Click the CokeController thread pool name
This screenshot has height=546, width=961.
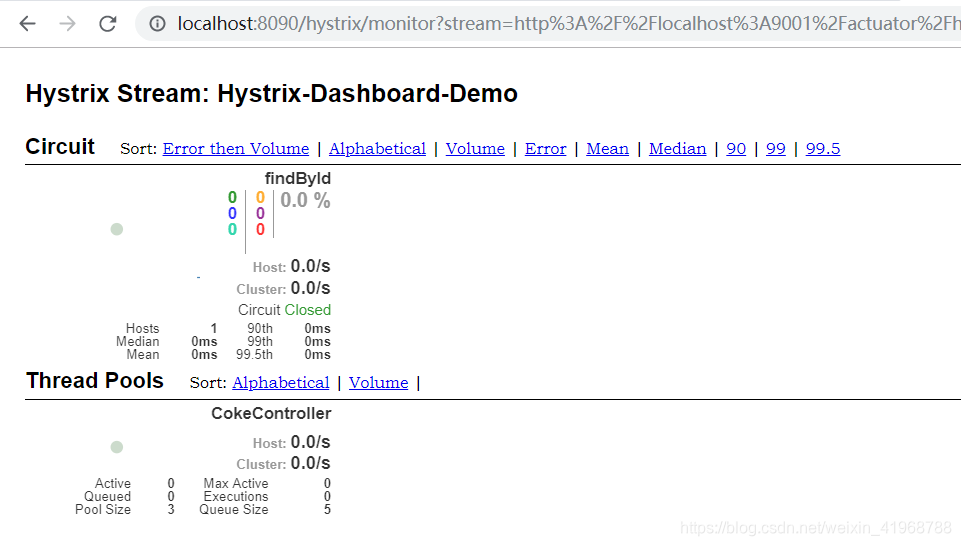coord(271,414)
